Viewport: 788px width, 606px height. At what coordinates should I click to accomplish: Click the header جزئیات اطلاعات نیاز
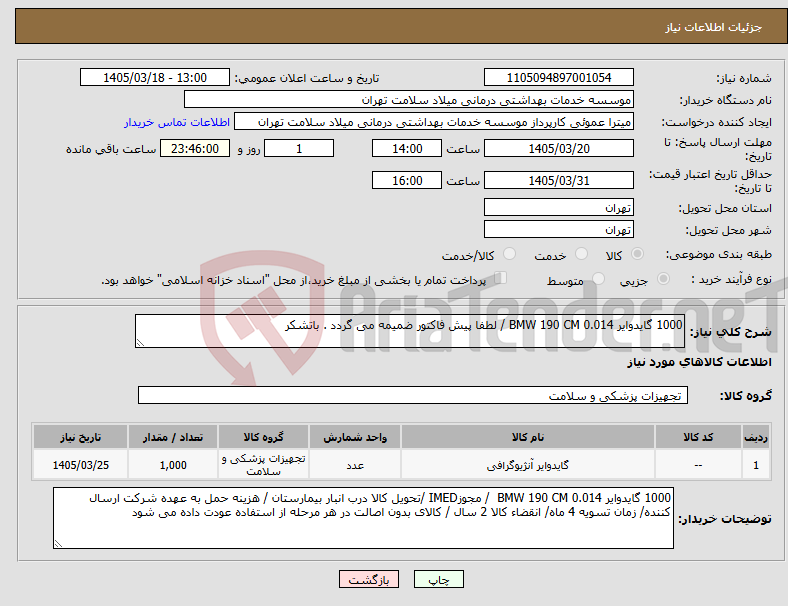[714, 27]
